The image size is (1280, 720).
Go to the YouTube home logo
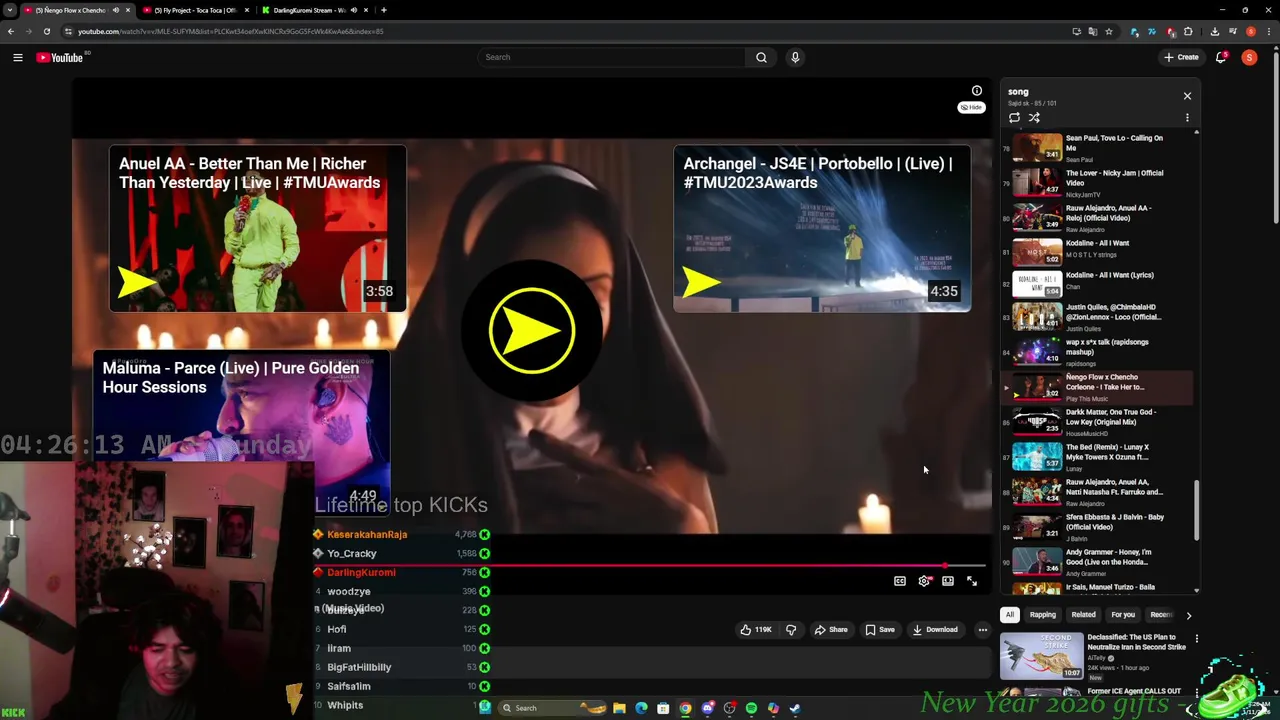(x=60, y=58)
